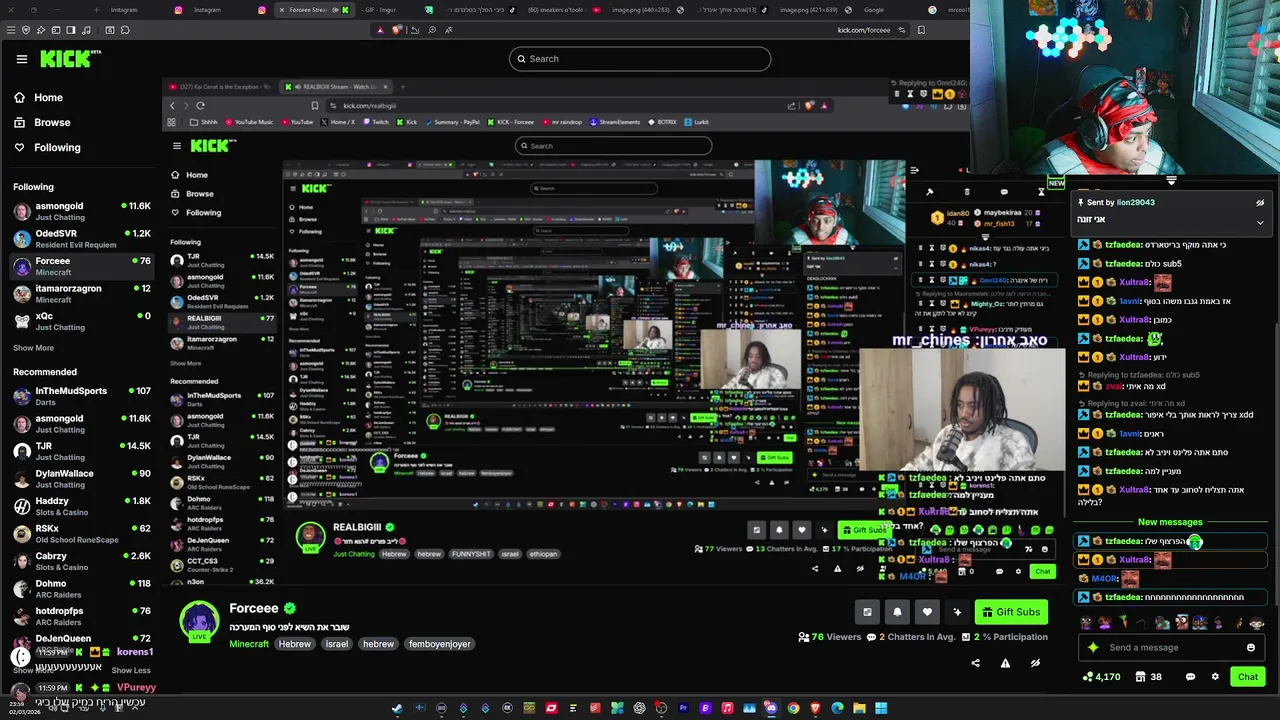The height and width of the screenshot is (720, 1280).
Task: Open the hotdropfps recommended channel
Action: pos(80,616)
